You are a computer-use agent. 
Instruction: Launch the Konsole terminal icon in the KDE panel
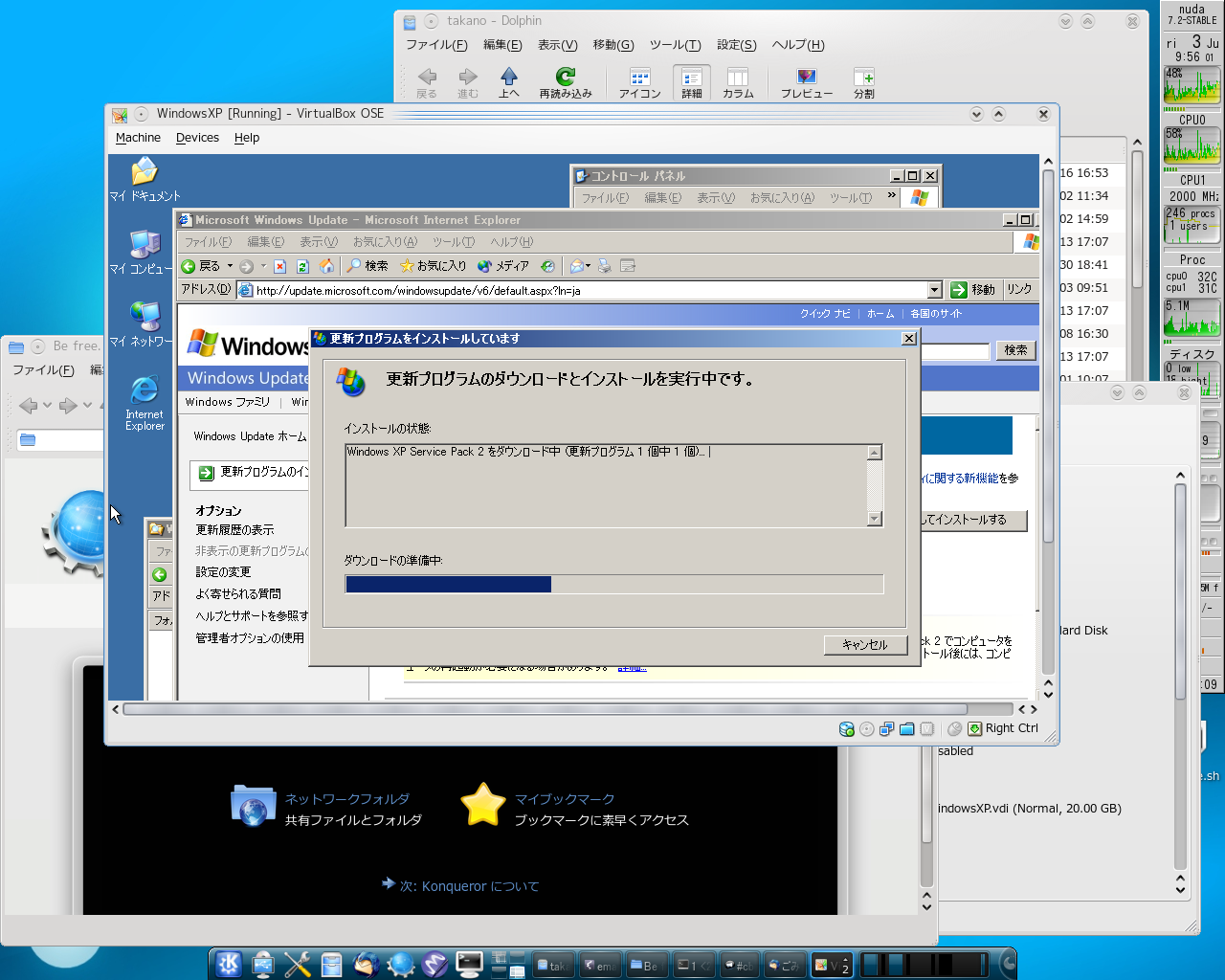(469, 964)
